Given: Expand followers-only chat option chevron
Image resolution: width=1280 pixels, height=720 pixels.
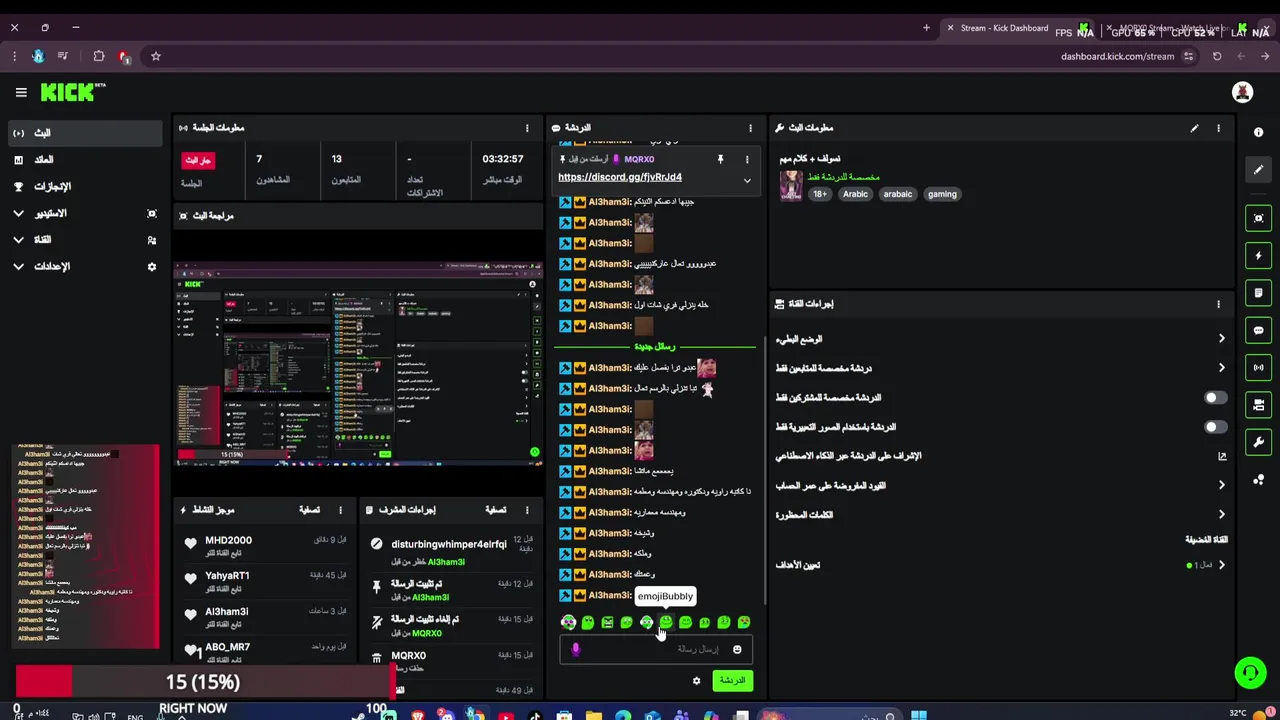Looking at the screenshot, I should pos(1221,368).
